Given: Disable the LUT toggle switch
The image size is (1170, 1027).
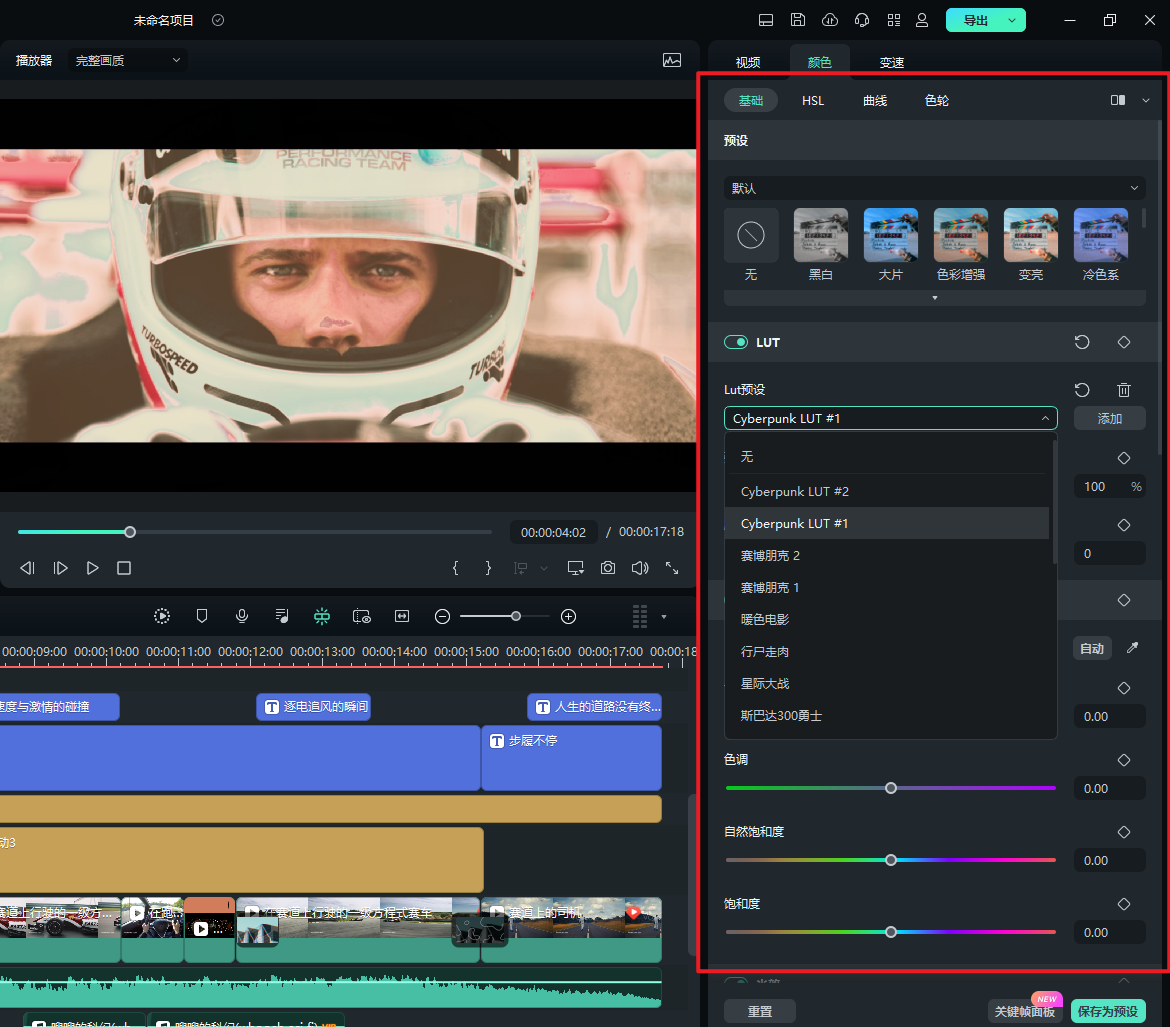Looking at the screenshot, I should tap(736, 342).
